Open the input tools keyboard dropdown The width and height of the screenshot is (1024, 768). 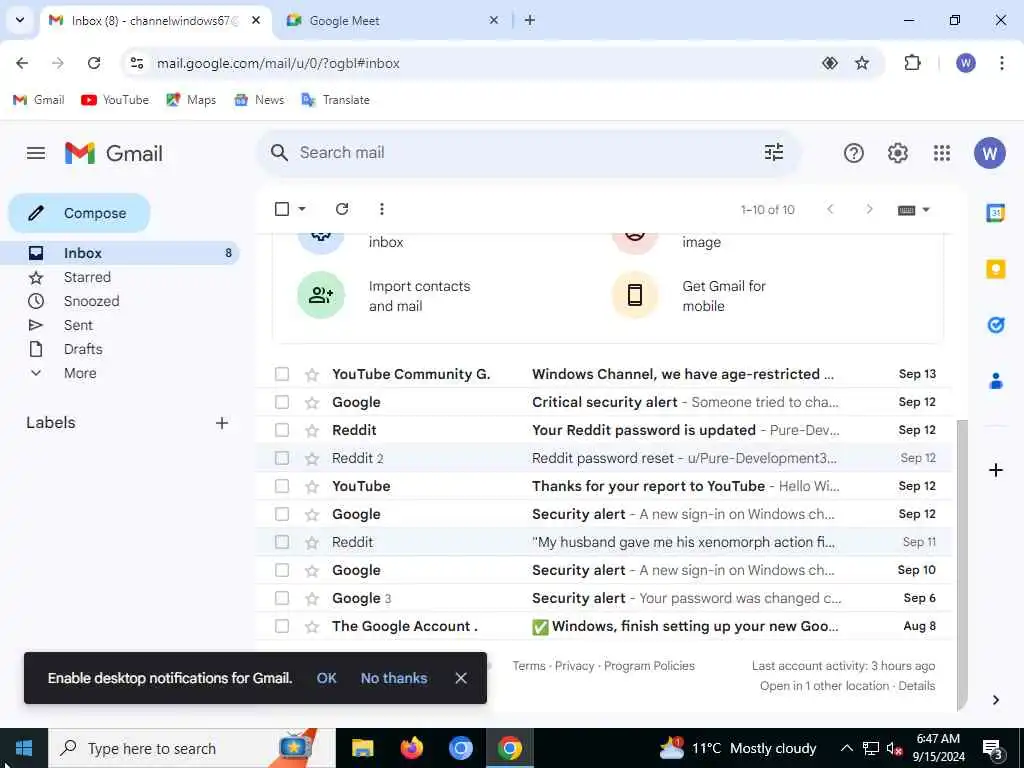click(914, 210)
